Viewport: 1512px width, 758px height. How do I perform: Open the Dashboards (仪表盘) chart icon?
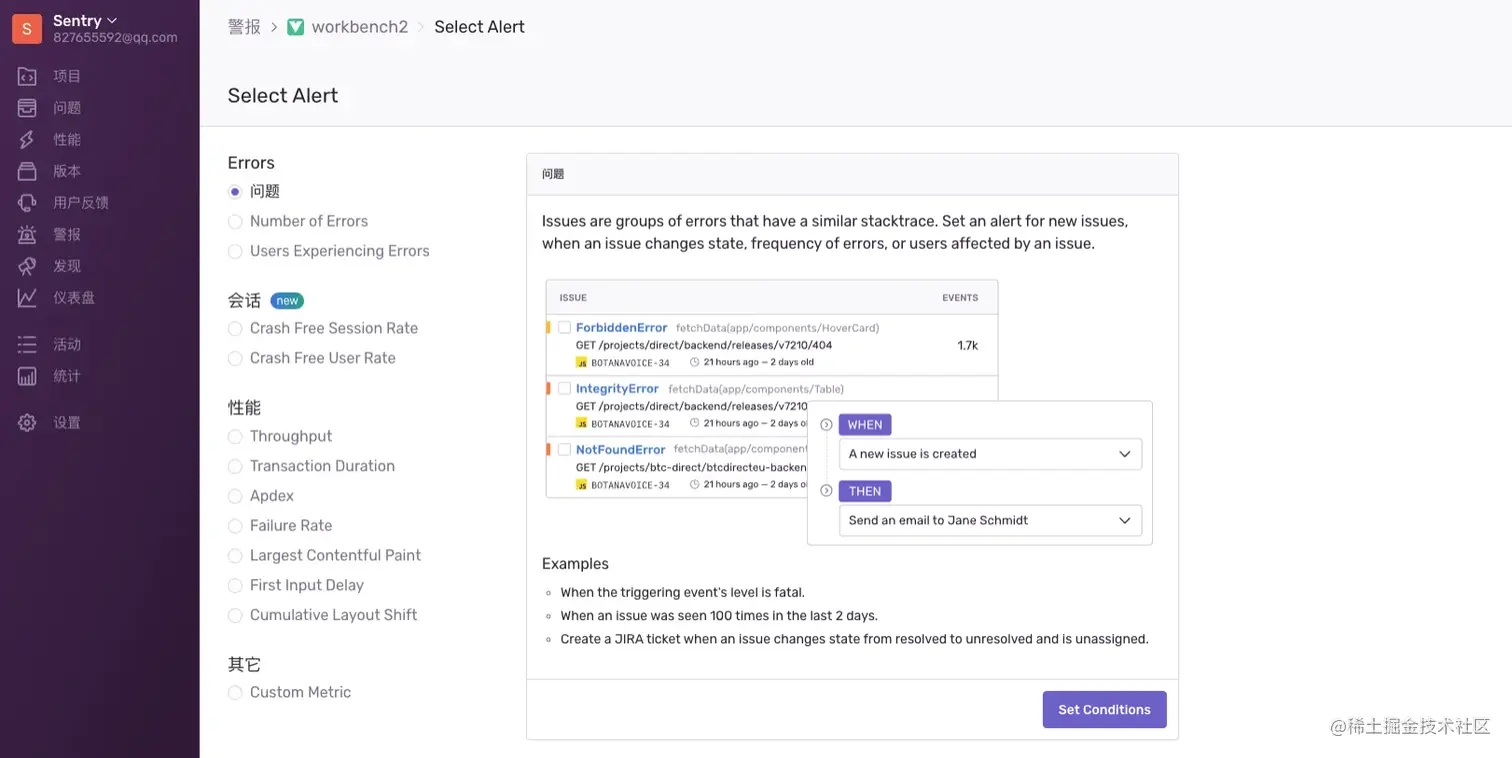coord(27,298)
